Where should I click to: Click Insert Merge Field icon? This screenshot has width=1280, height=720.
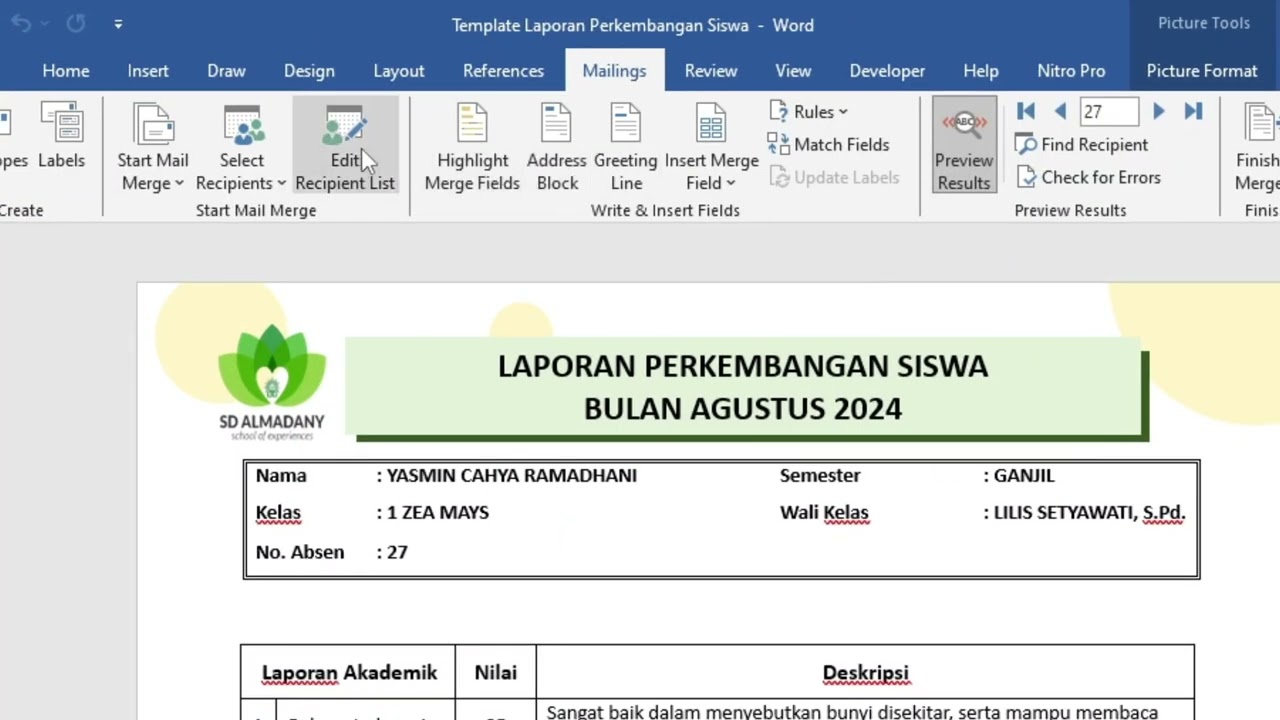point(711,125)
